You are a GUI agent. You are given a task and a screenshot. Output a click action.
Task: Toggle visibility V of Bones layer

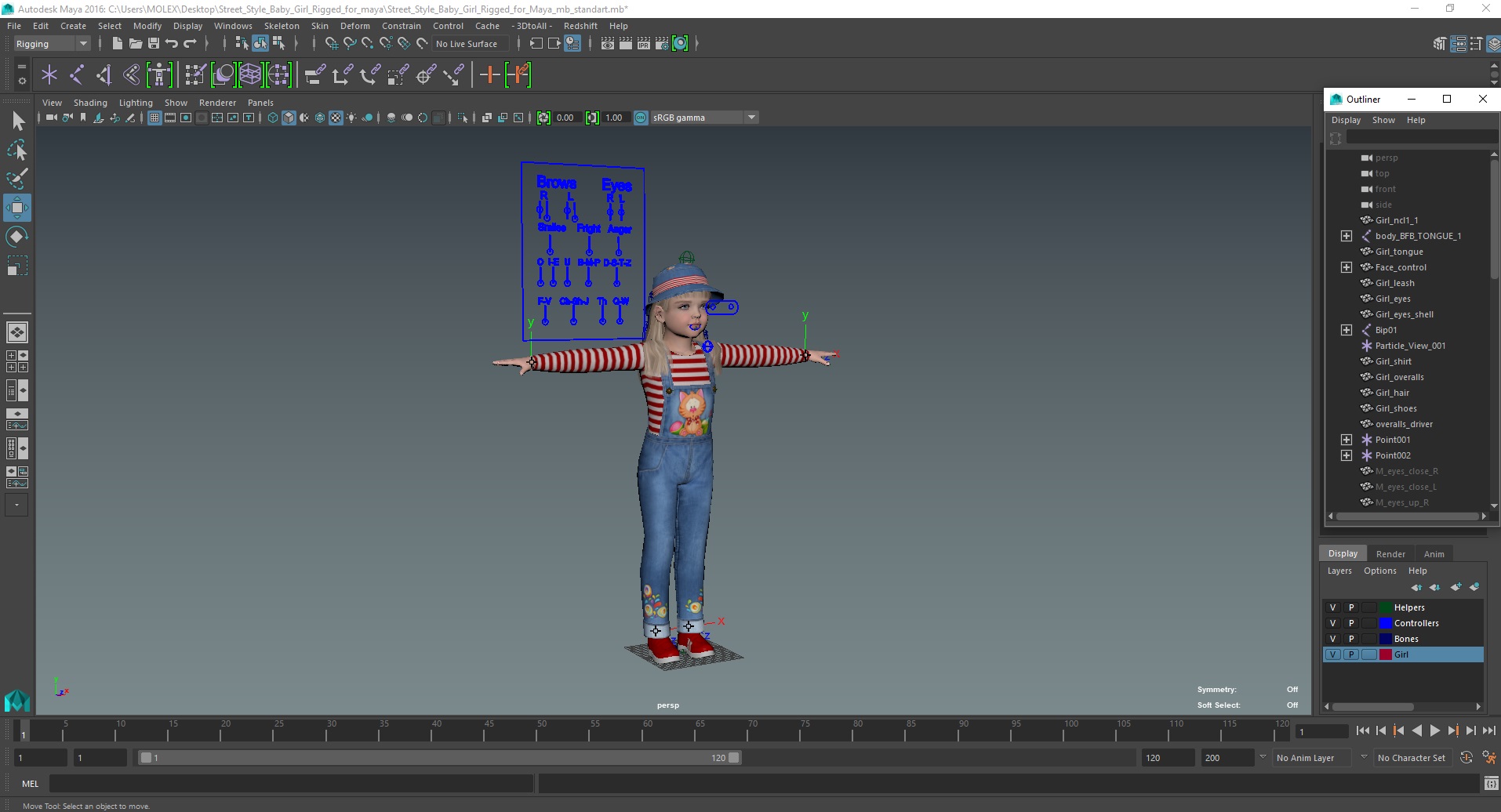[1332, 639]
